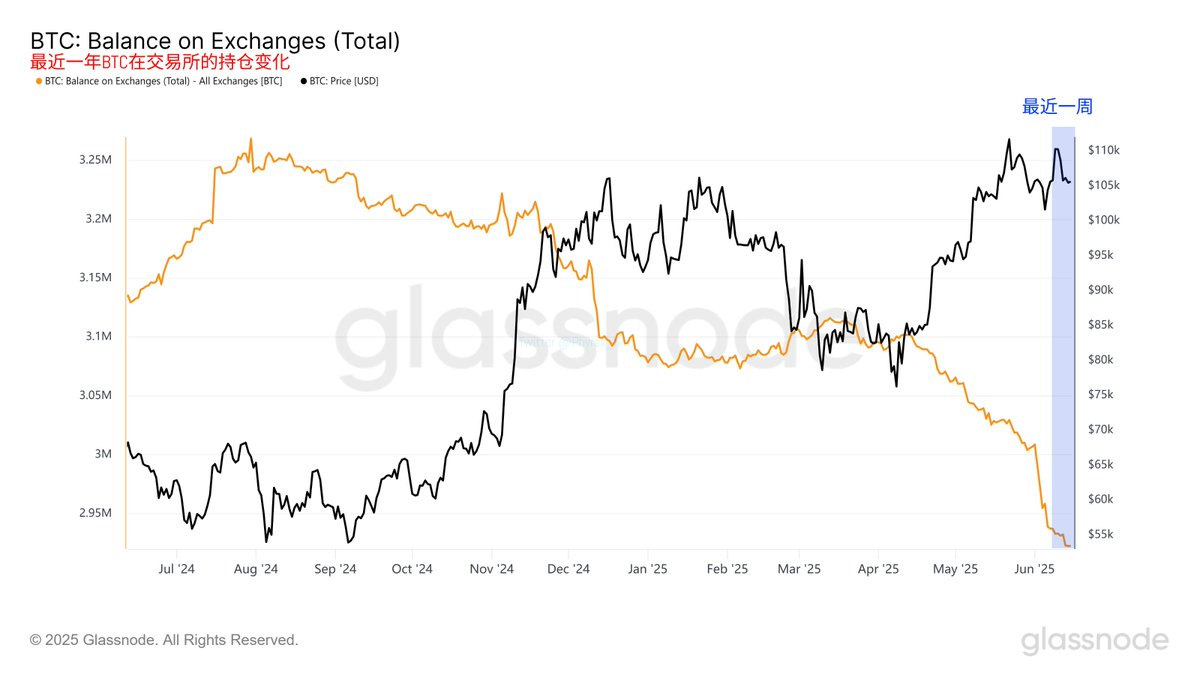Click the 2.95M left axis tick
The image size is (1200, 675).
93,513
